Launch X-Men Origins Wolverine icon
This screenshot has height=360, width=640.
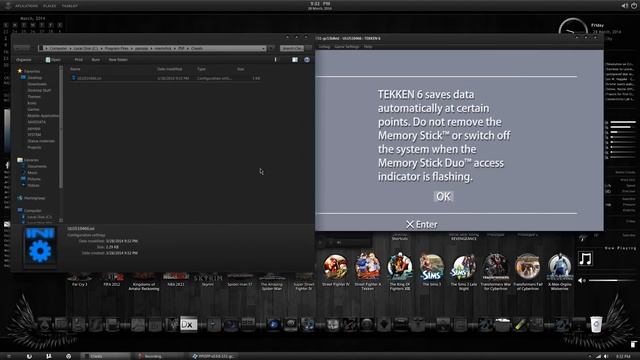coord(559,271)
